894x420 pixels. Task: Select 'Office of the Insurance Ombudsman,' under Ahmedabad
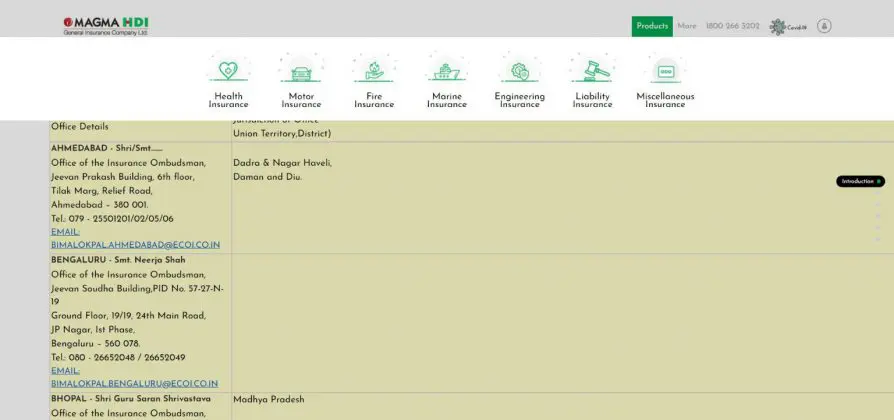[x=128, y=163]
